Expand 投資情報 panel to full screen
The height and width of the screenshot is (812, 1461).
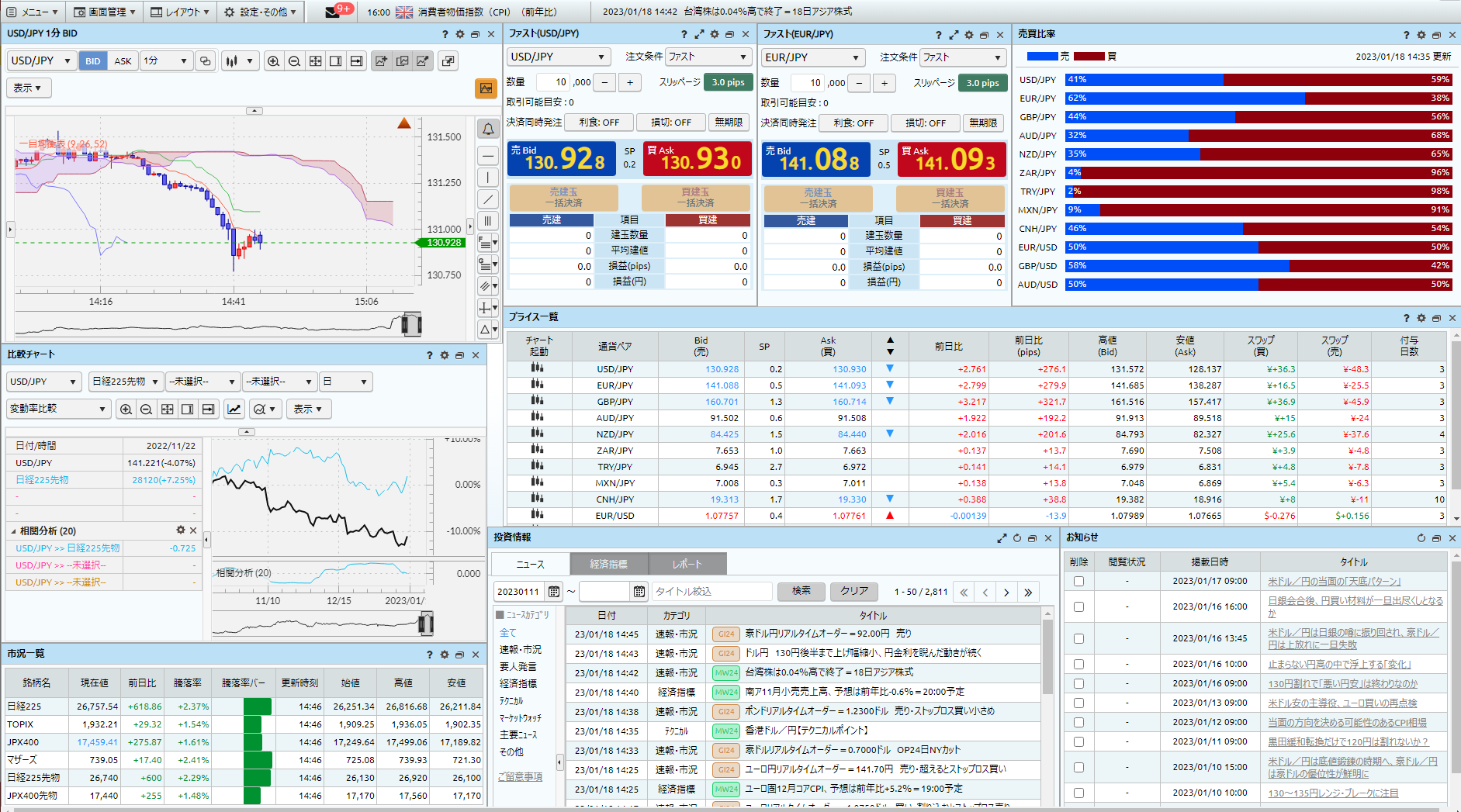1002,537
